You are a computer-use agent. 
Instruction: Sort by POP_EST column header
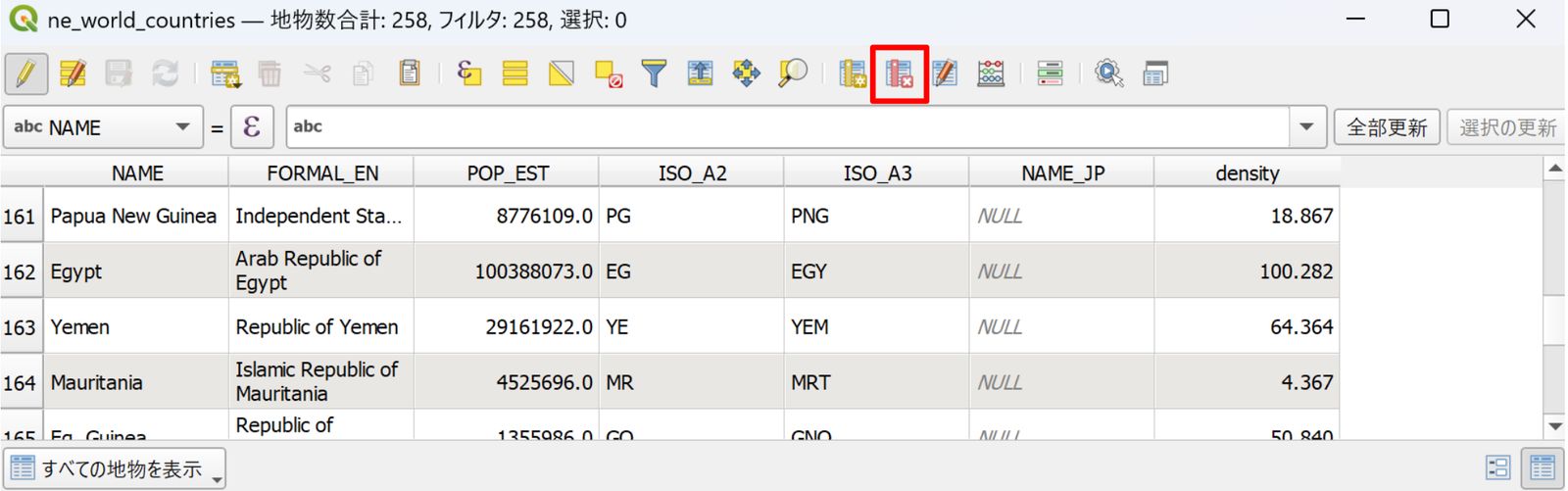[508, 173]
